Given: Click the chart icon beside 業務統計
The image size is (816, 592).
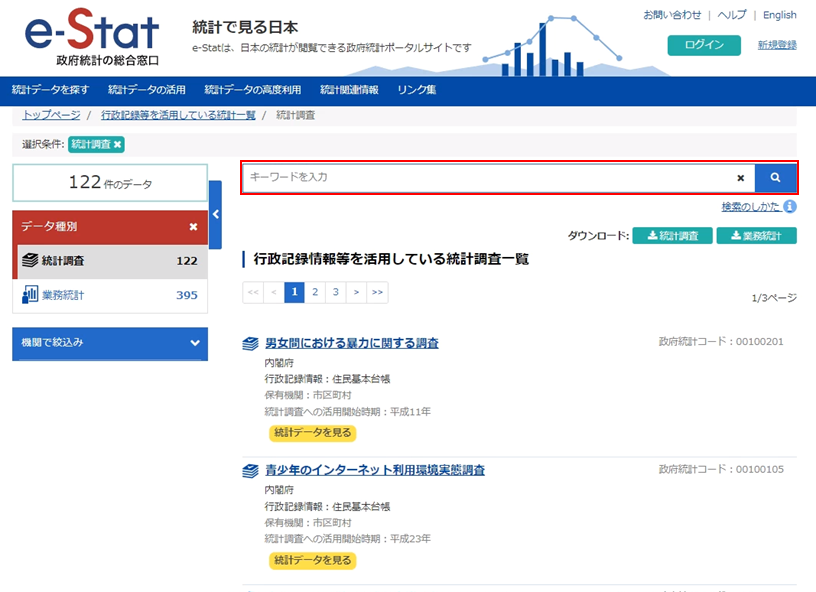Looking at the screenshot, I should click(x=30, y=294).
